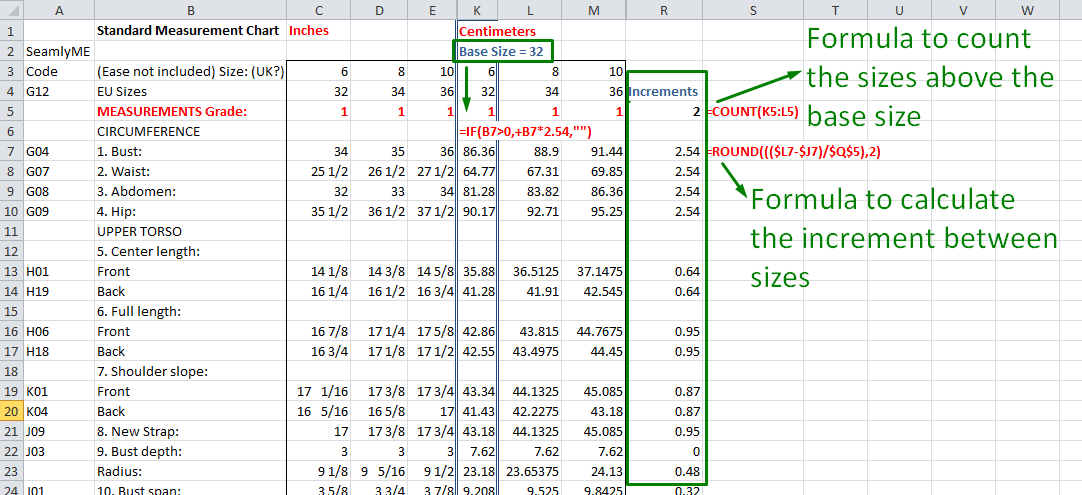Click the 'Increments' header cell
Viewport: 1082px width, 495px height.
click(x=663, y=91)
